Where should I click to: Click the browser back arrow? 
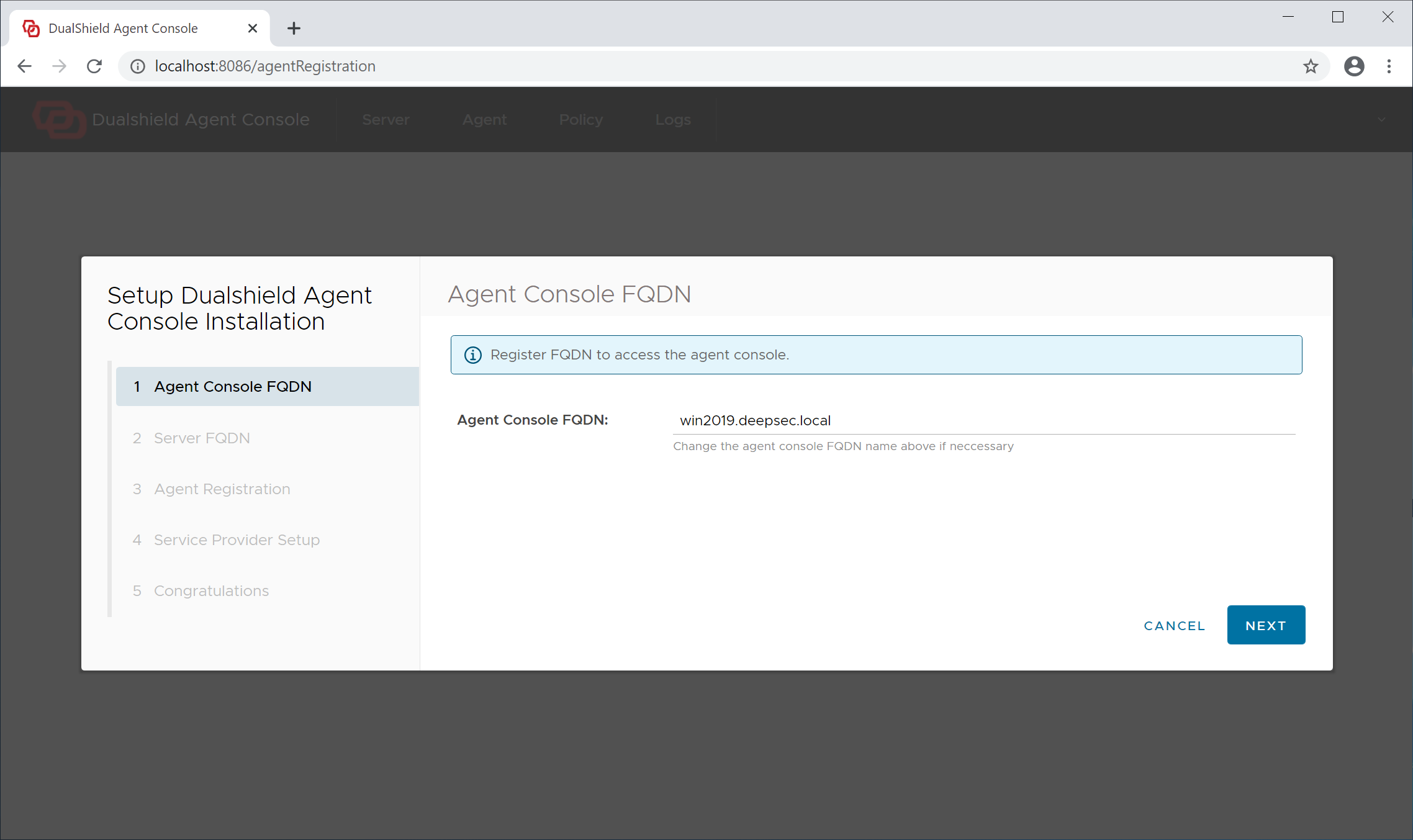25,66
